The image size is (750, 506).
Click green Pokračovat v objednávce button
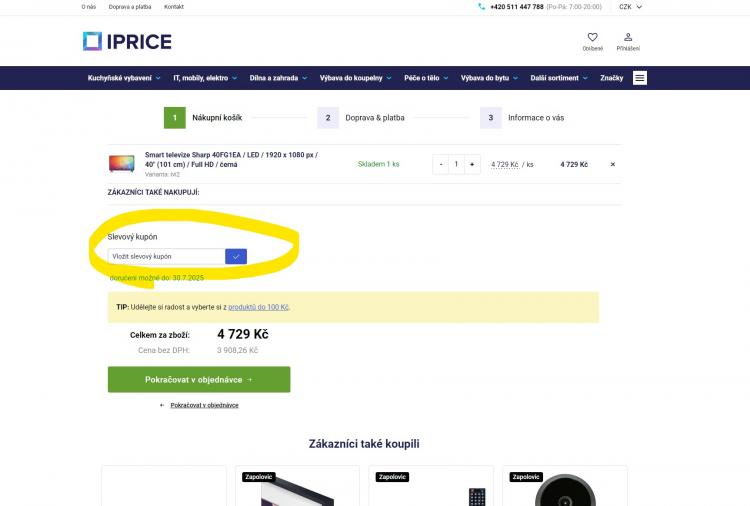[199, 380]
